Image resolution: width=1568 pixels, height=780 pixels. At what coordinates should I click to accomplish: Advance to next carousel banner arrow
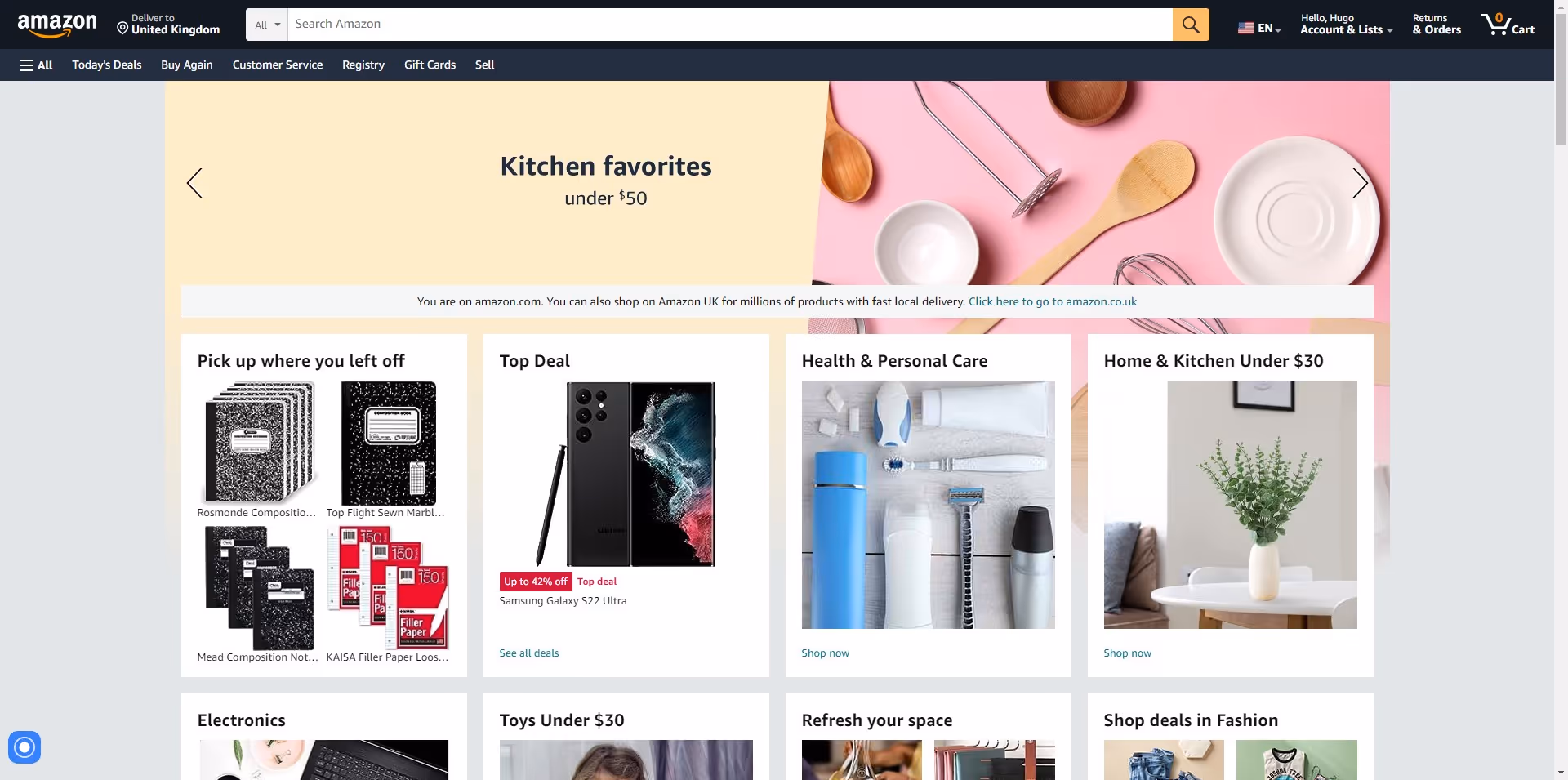point(1360,183)
